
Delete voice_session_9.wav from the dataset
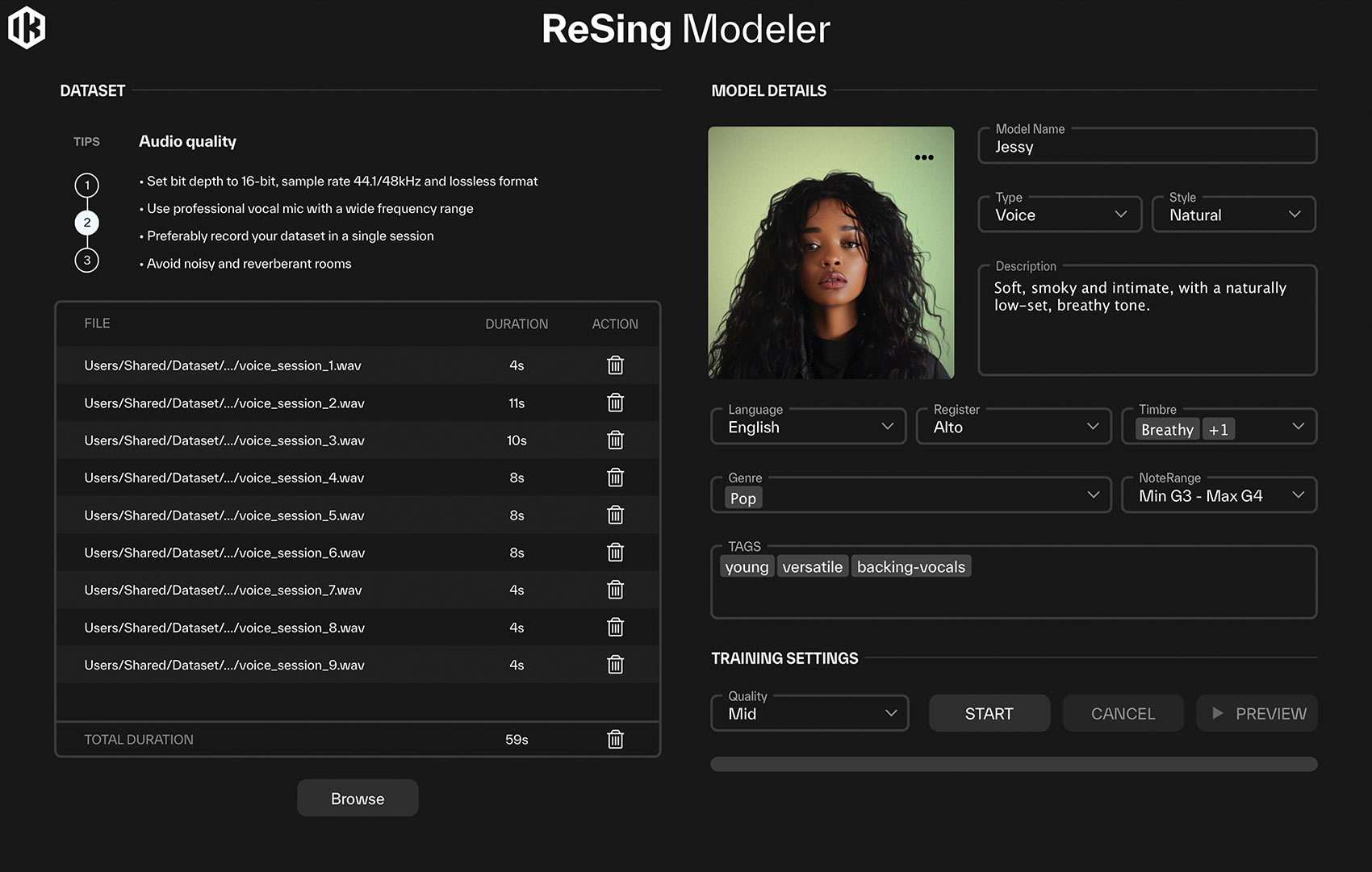tap(615, 665)
